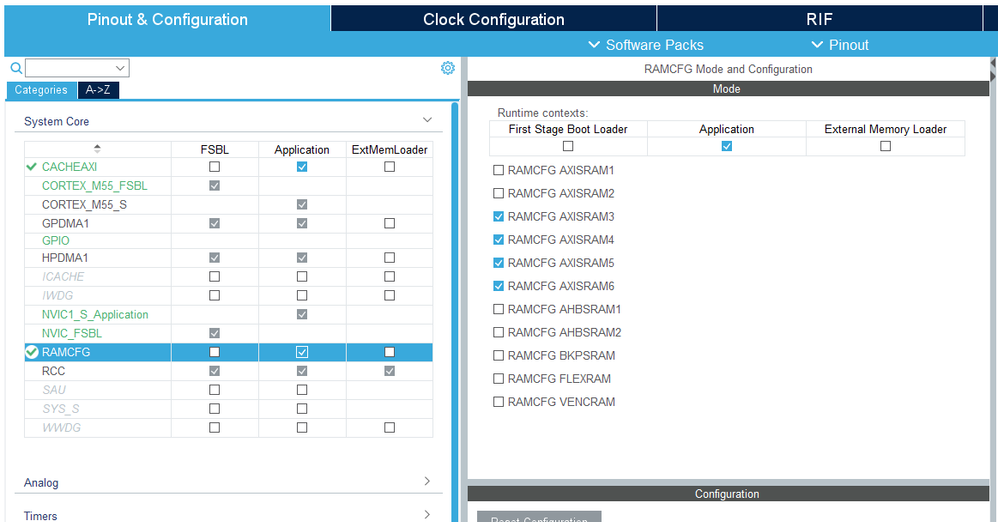Uncheck Application runtime context in Mode panel

(x=726, y=146)
